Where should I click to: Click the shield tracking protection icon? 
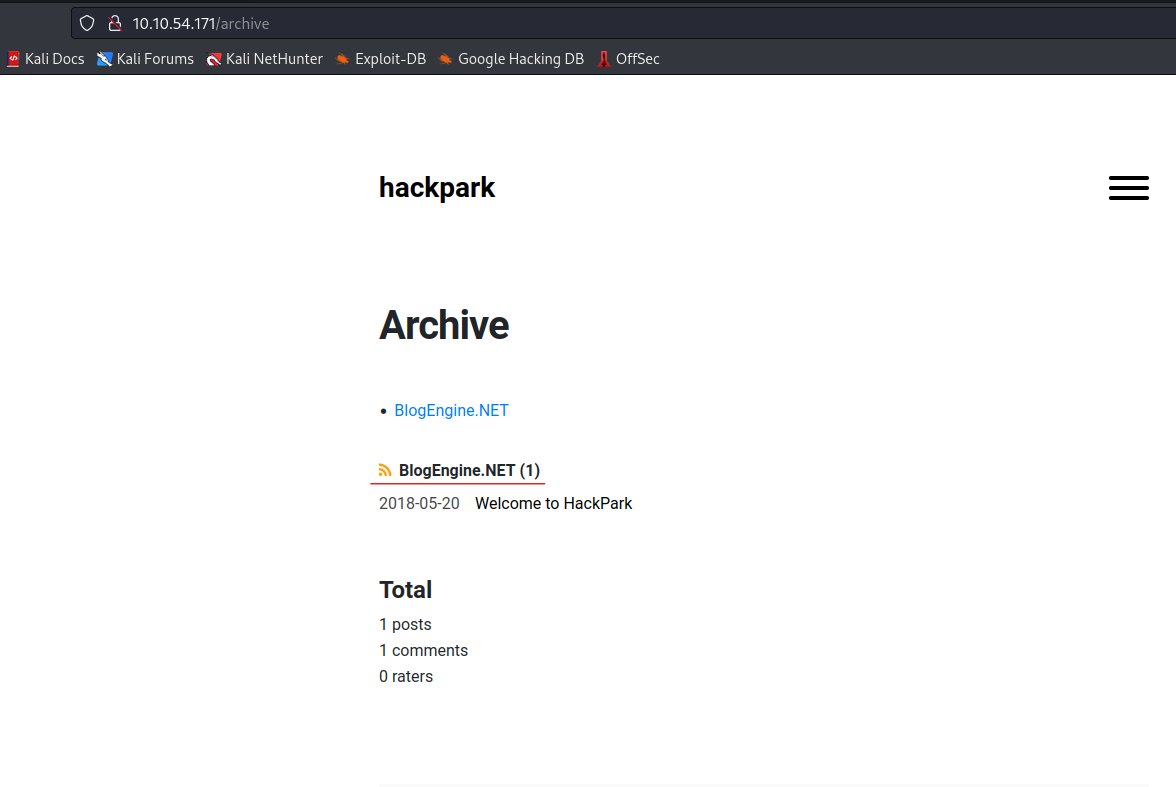87,23
